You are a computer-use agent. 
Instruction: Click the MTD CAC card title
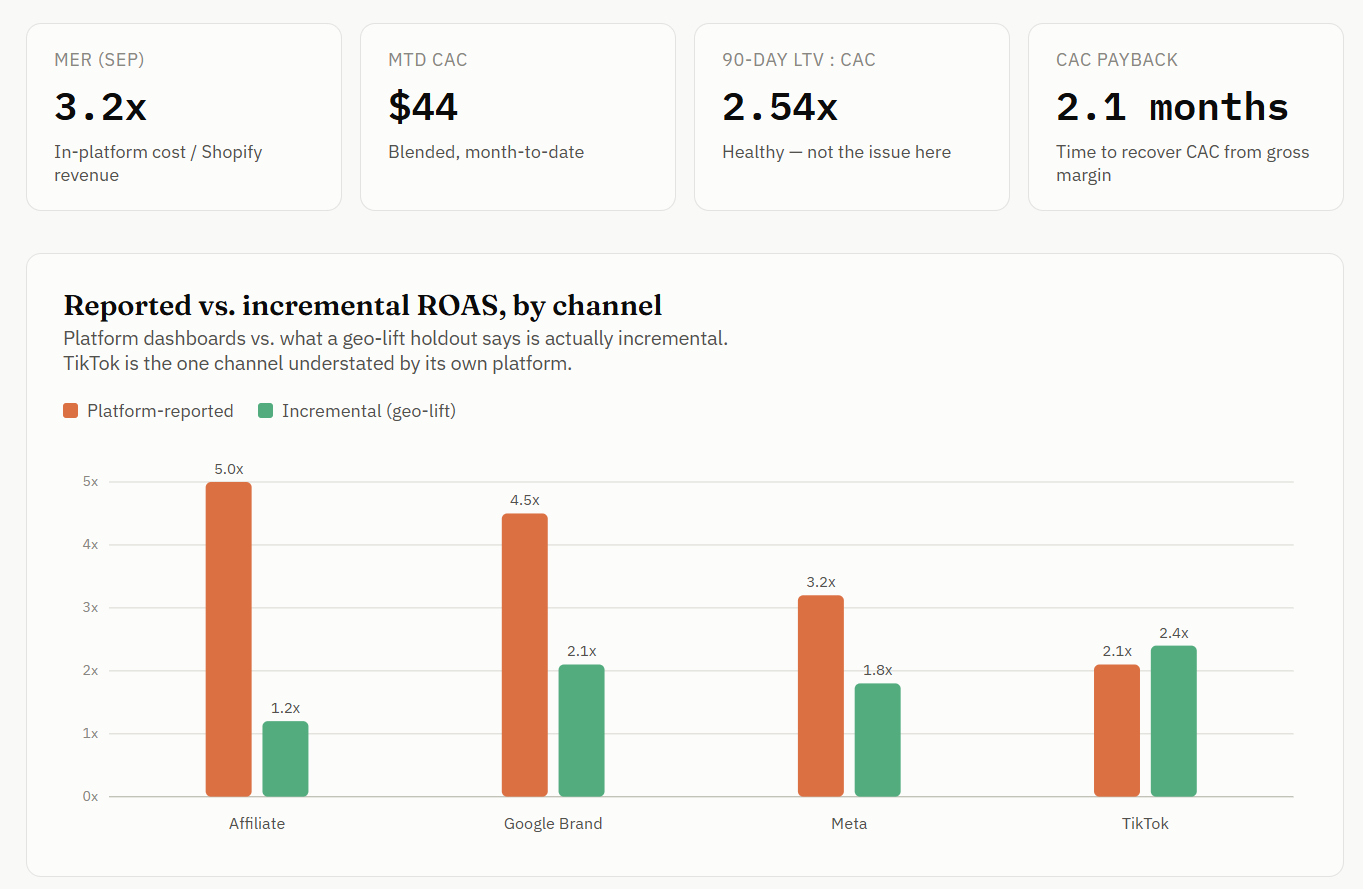[x=427, y=60]
